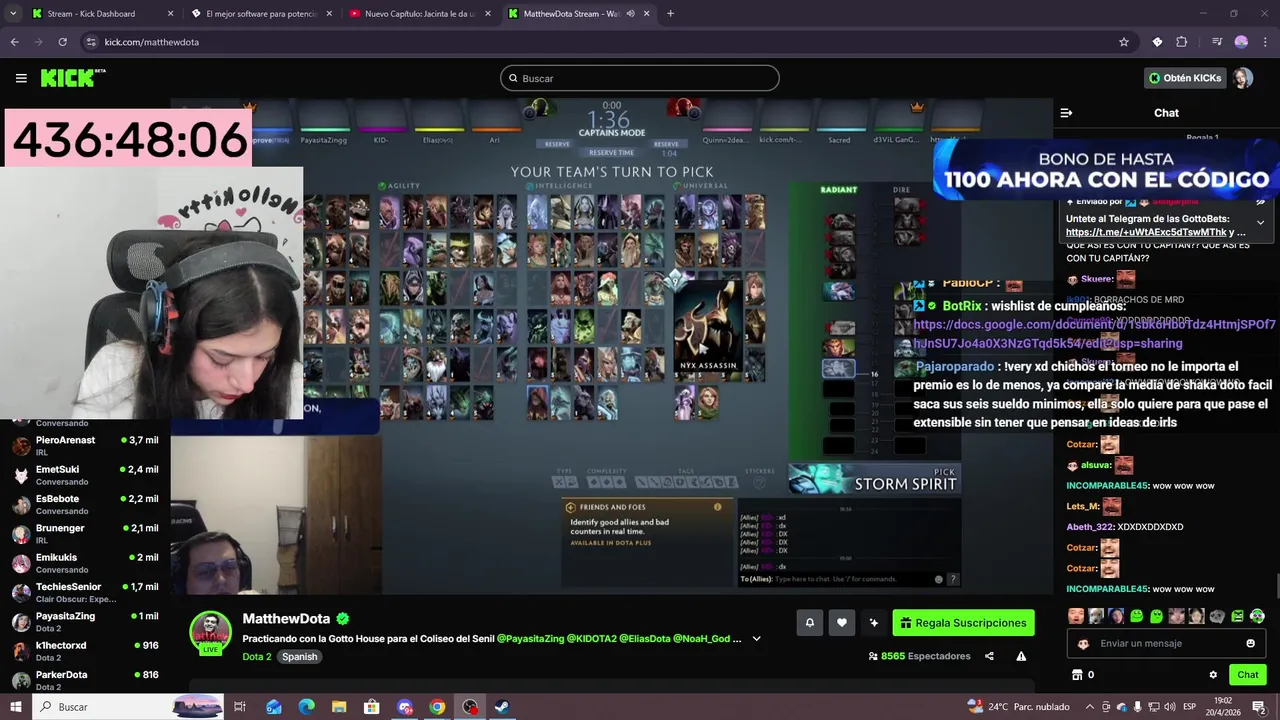Open the Dota 2 category link
Viewport: 1280px width, 720px height.
(257, 657)
